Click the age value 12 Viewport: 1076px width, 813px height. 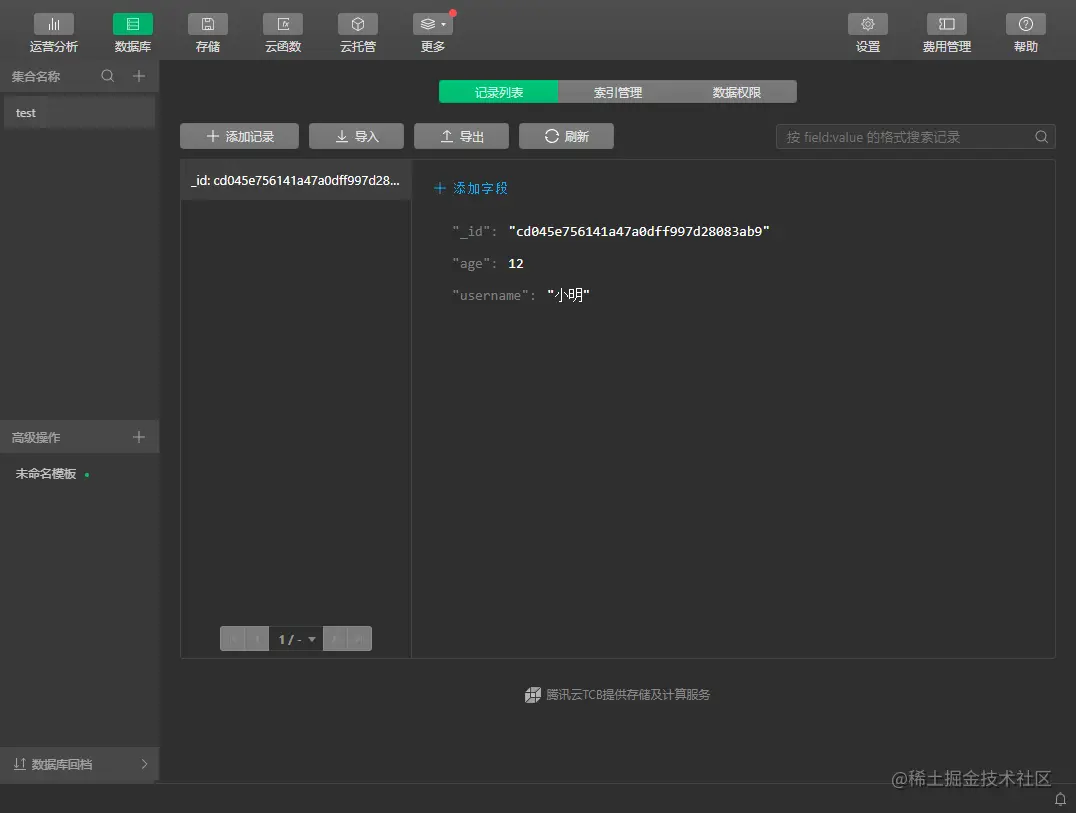(515, 263)
